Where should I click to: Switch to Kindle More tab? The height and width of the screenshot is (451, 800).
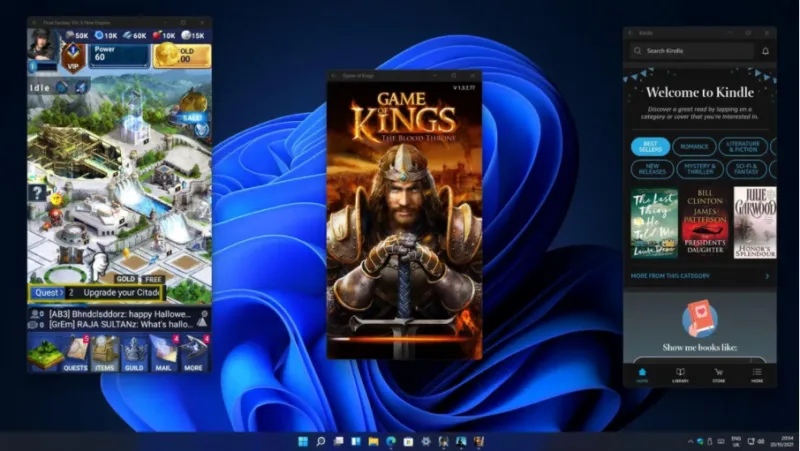coord(757,375)
